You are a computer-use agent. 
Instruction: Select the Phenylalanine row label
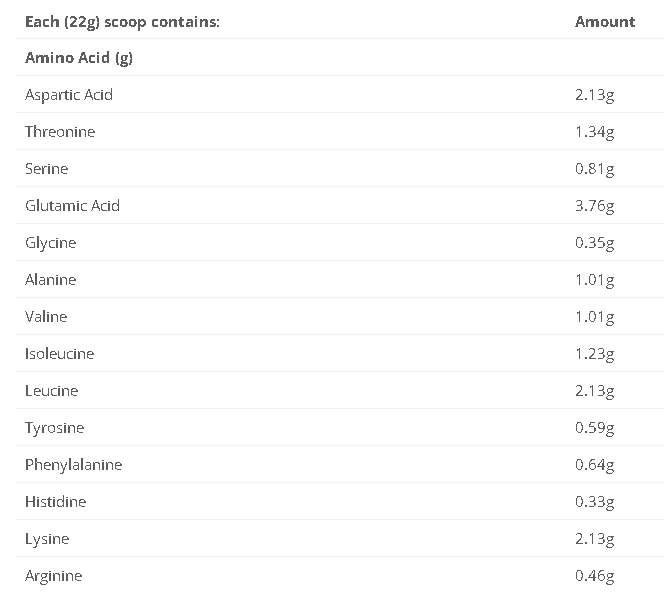click(x=73, y=465)
